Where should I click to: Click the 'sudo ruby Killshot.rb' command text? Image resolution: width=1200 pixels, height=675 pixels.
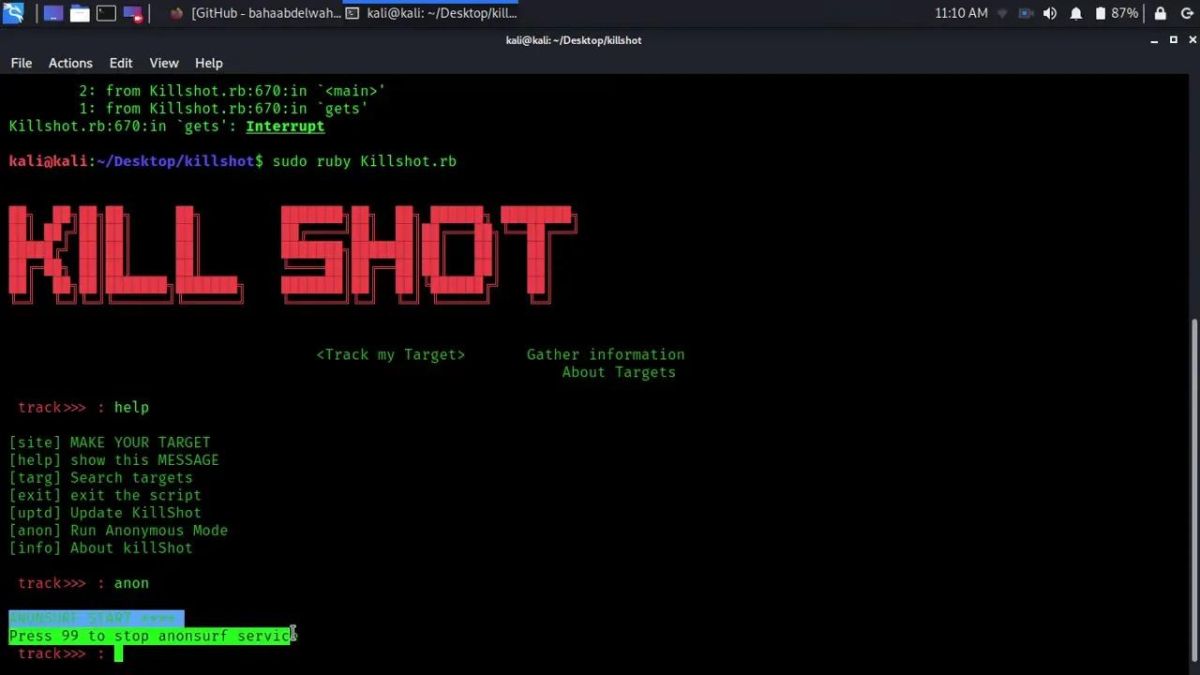pyautogui.click(x=364, y=161)
